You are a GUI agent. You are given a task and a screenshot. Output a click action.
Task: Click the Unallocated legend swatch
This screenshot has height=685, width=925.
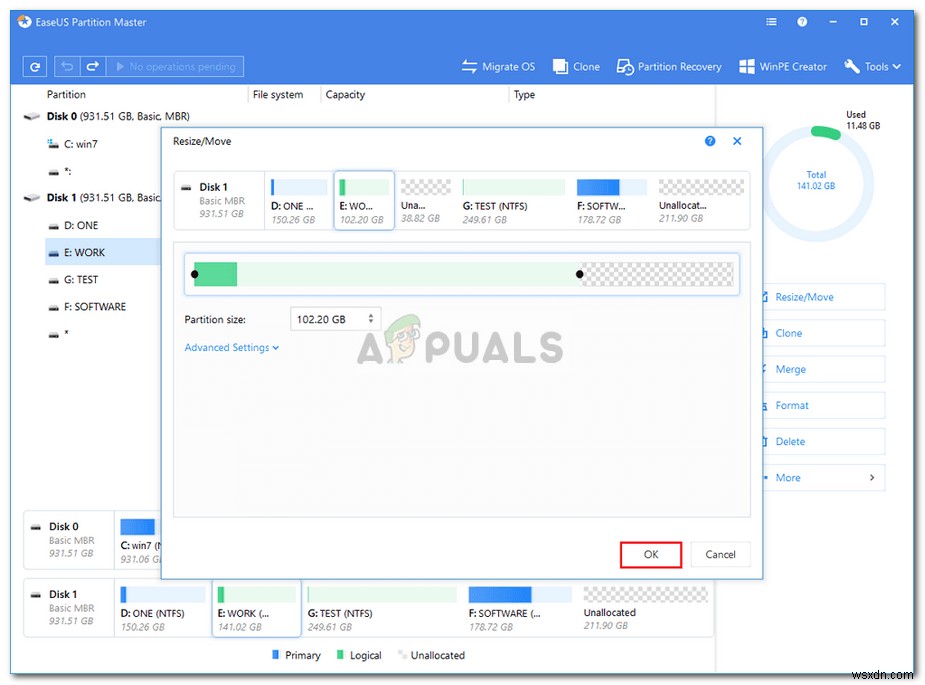pos(402,654)
